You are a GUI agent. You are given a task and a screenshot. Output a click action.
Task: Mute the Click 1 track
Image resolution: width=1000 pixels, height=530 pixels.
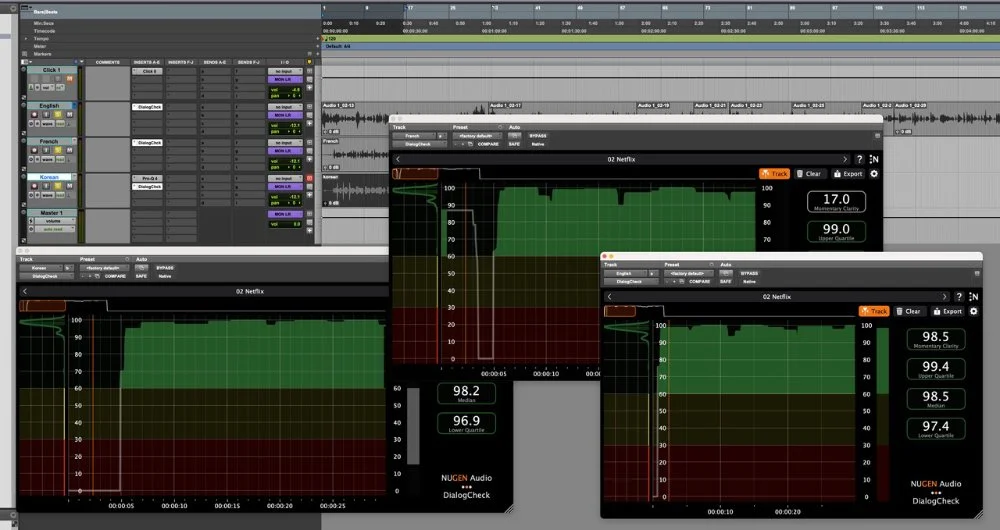tap(70, 79)
